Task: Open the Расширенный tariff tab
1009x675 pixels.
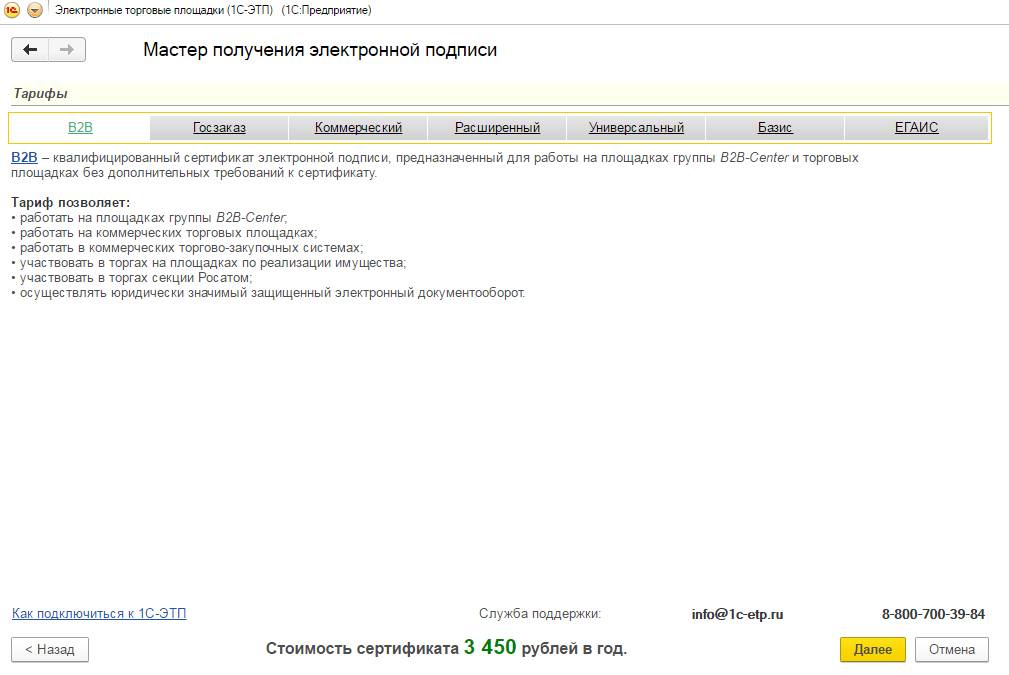Action: 497,127
